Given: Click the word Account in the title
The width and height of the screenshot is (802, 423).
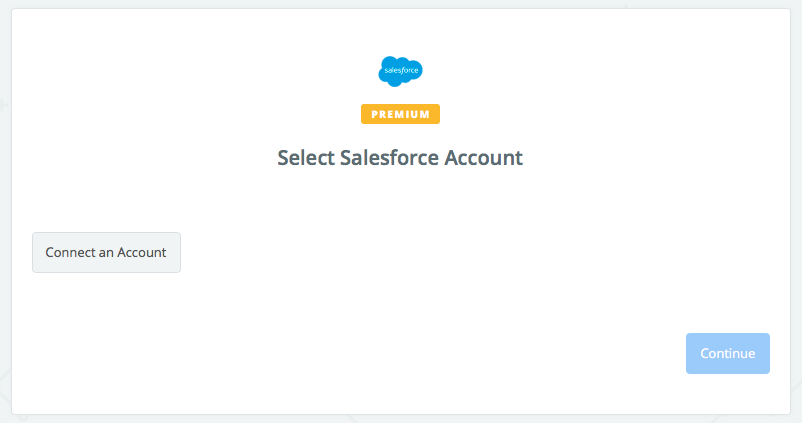Looking at the screenshot, I should [x=485, y=158].
